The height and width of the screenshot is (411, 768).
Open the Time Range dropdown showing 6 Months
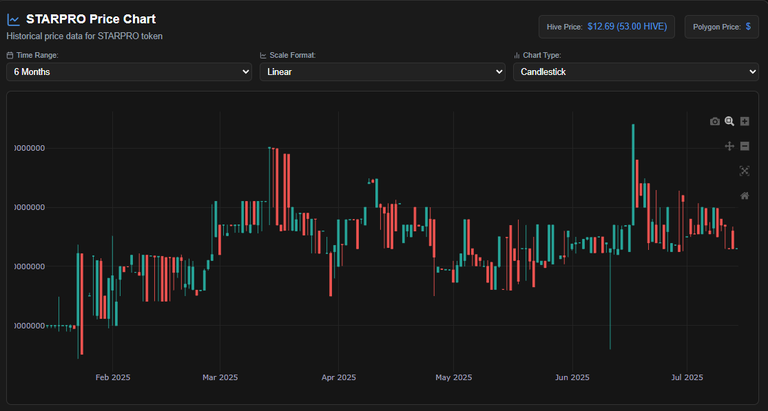click(x=129, y=72)
